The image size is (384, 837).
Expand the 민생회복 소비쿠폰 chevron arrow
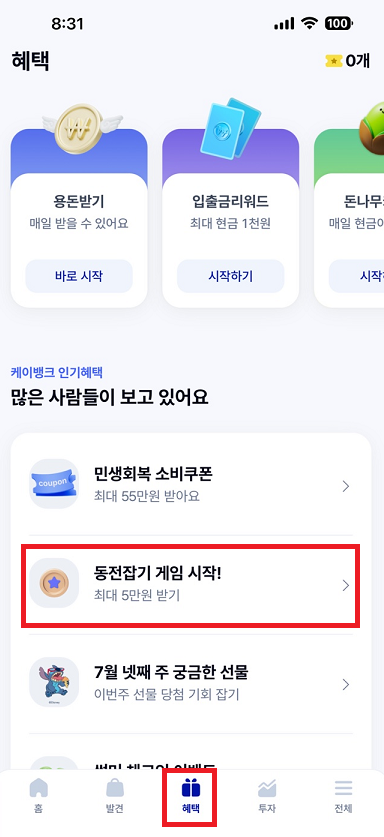[346, 486]
